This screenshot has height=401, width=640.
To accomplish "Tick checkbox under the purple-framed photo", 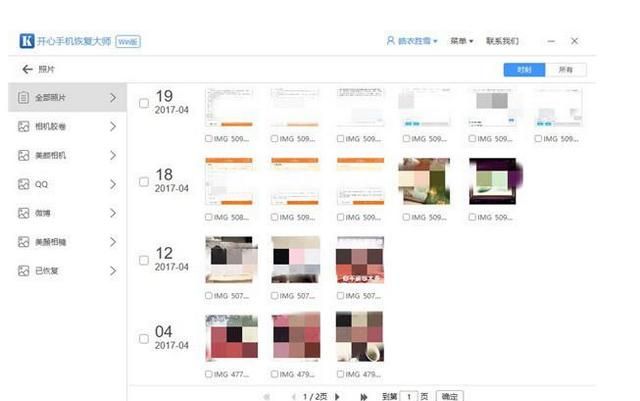I will click(x=472, y=217).
